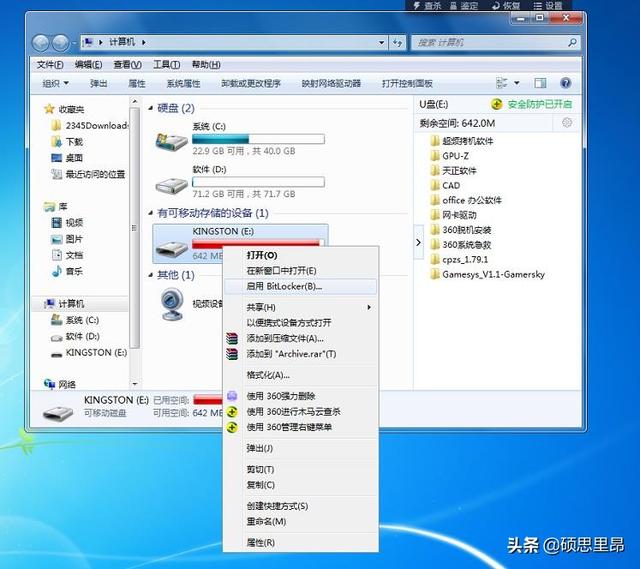Viewport: 640px width, 569px height.
Task: Click the Software (D:) drive icon
Action: tap(171, 186)
